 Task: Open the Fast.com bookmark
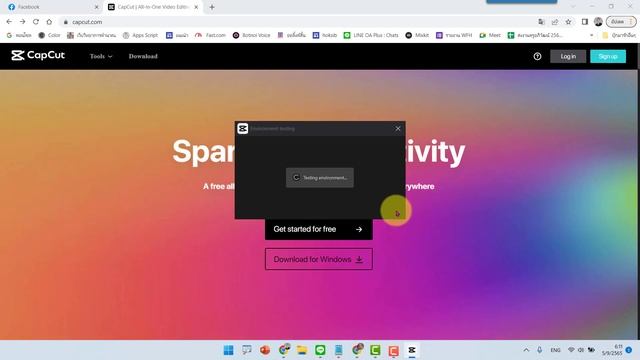click(x=211, y=35)
